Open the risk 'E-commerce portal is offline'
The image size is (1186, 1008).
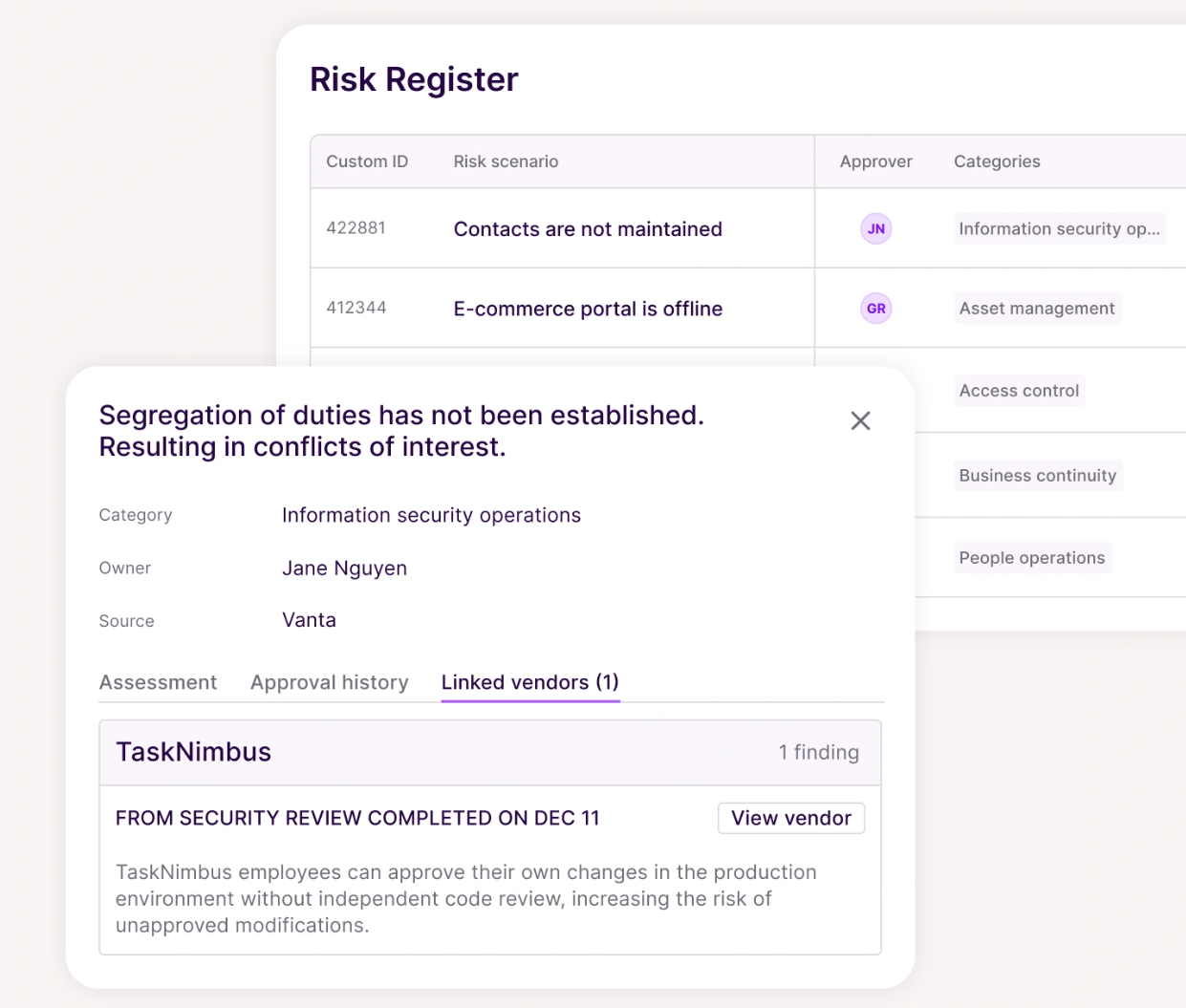coord(588,309)
